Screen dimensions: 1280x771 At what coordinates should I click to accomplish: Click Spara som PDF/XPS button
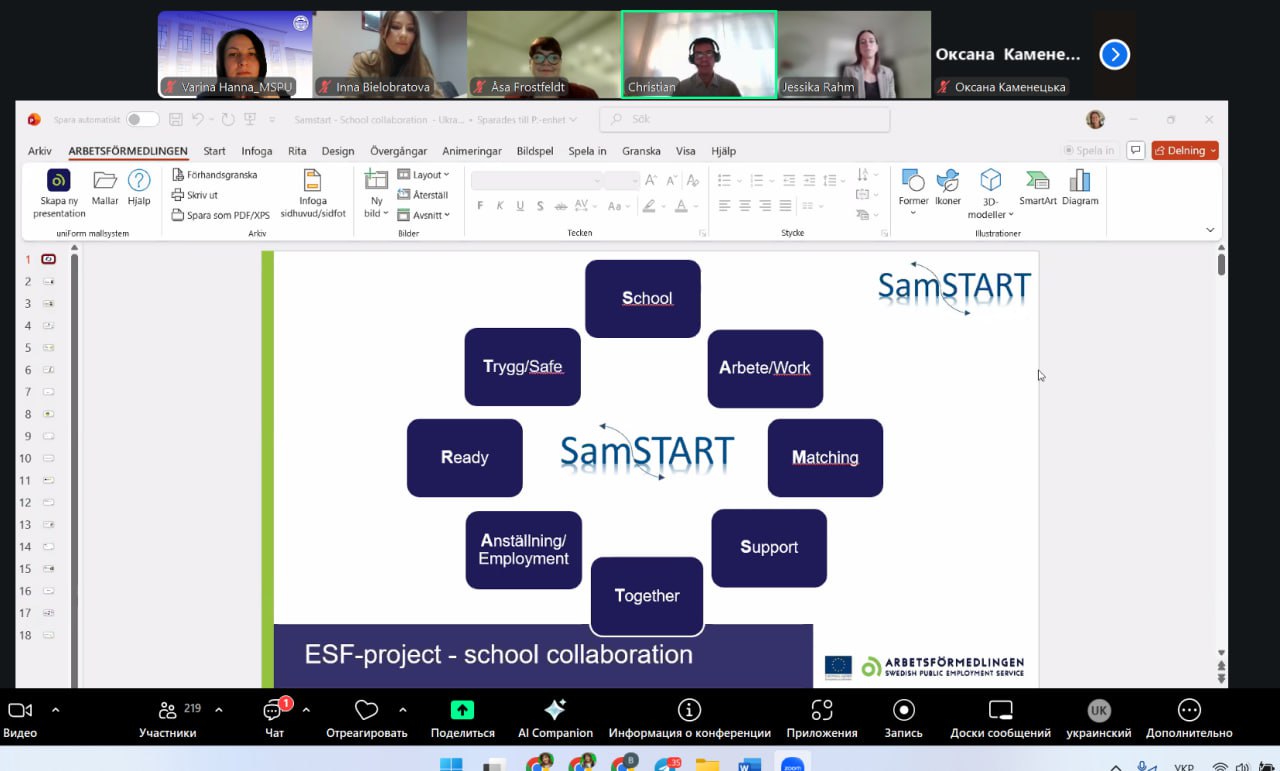coord(220,215)
